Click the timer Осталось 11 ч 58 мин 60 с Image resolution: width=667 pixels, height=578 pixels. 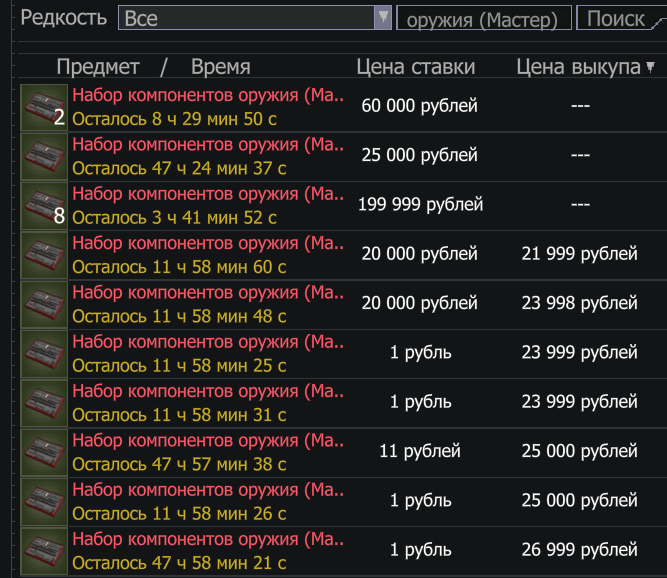(x=179, y=267)
